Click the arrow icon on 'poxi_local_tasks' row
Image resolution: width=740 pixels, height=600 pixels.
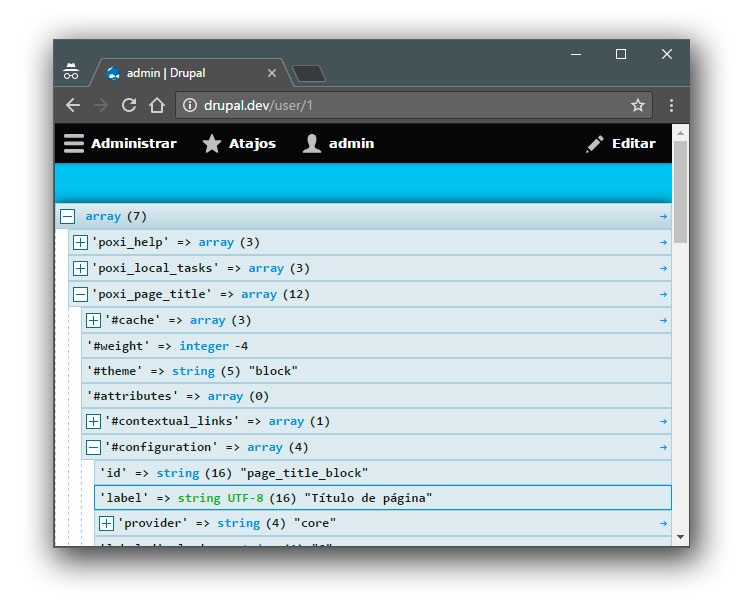(663, 268)
